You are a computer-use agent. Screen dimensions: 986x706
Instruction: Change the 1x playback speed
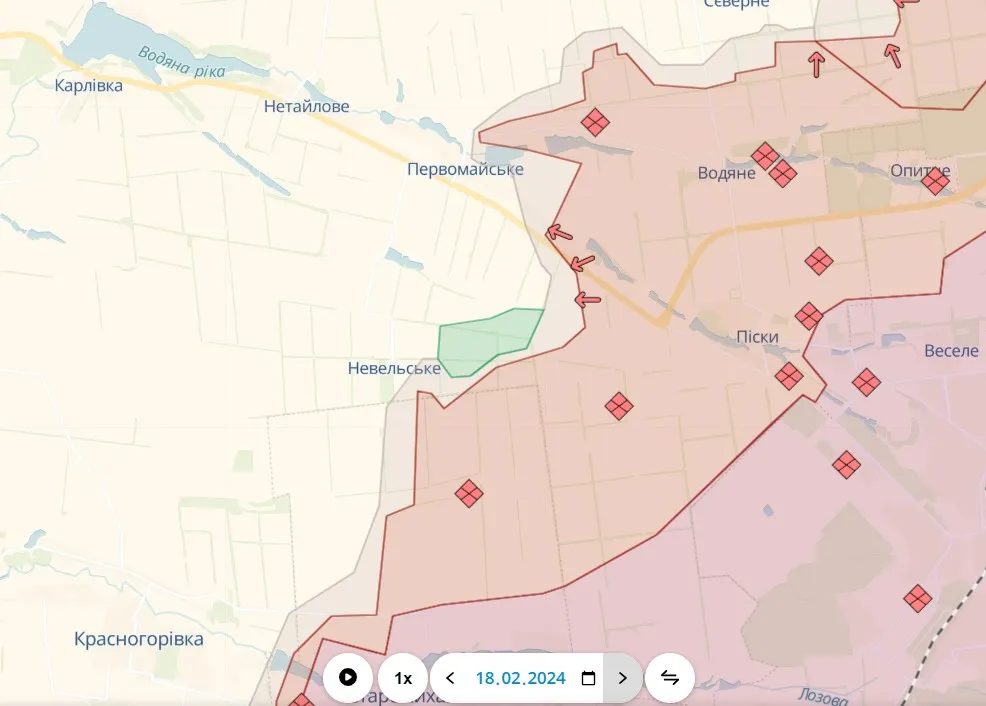pyautogui.click(x=403, y=678)
